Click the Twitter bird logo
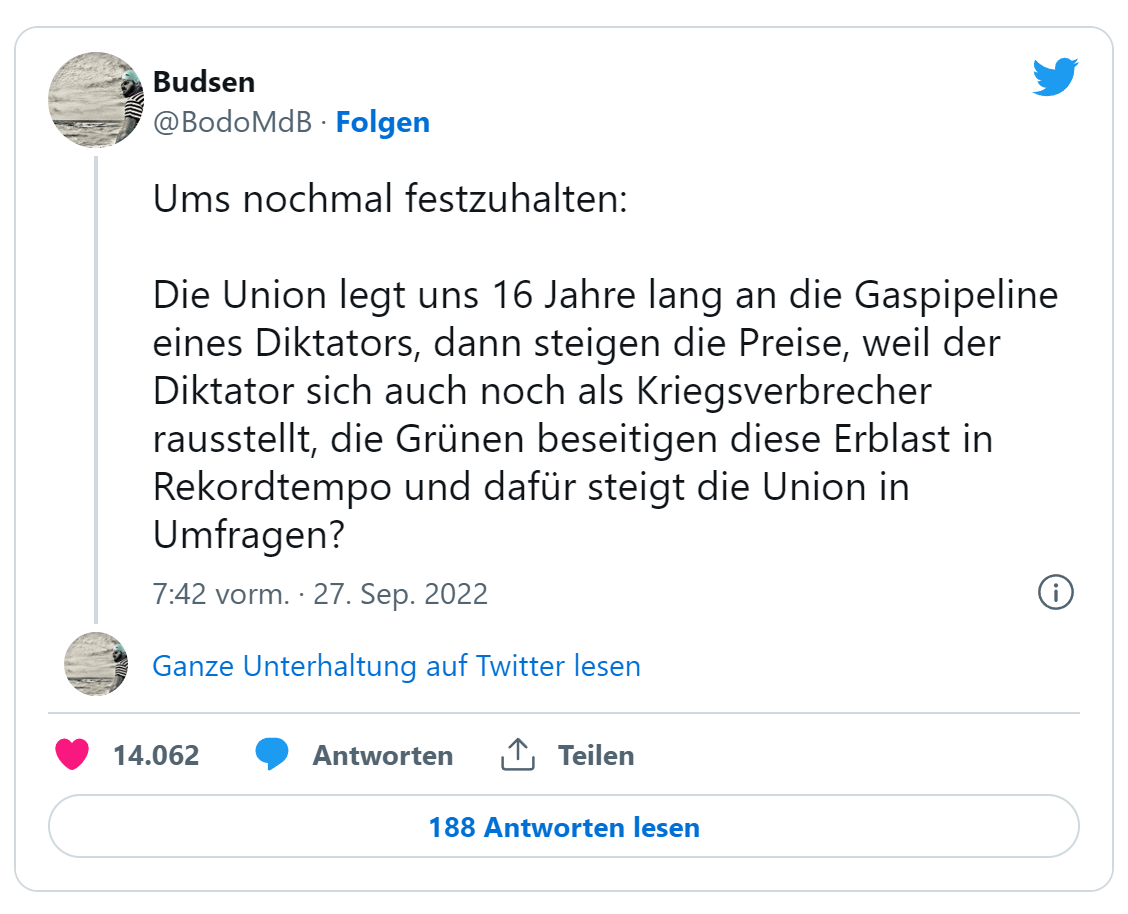Image resolution: width=1128 pixels, height=914 pixels. [1055, 77]
